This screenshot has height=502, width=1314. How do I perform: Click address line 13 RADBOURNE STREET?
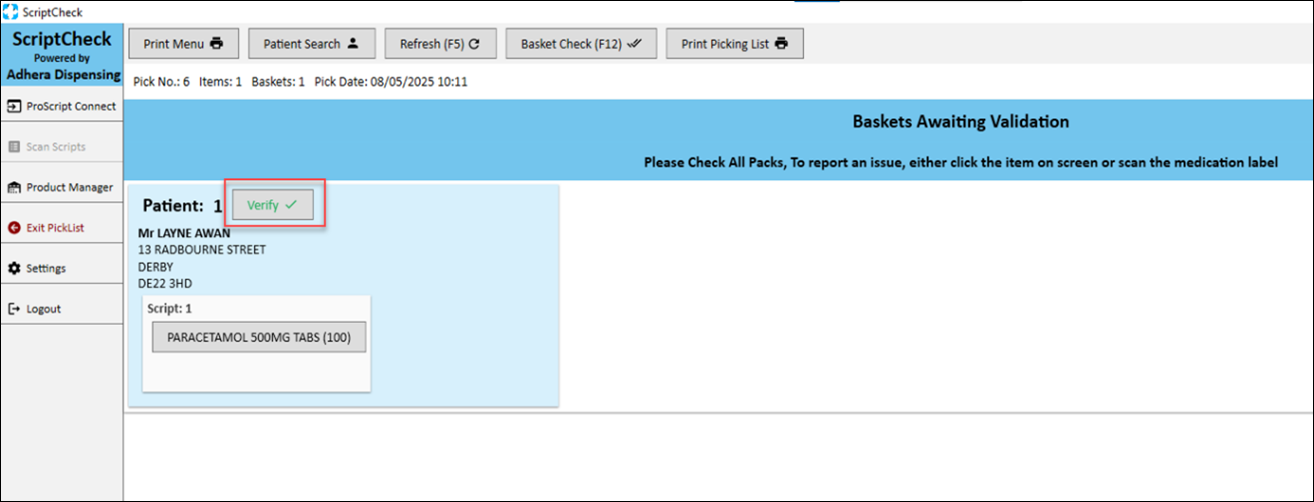click(x=202, y=250)
